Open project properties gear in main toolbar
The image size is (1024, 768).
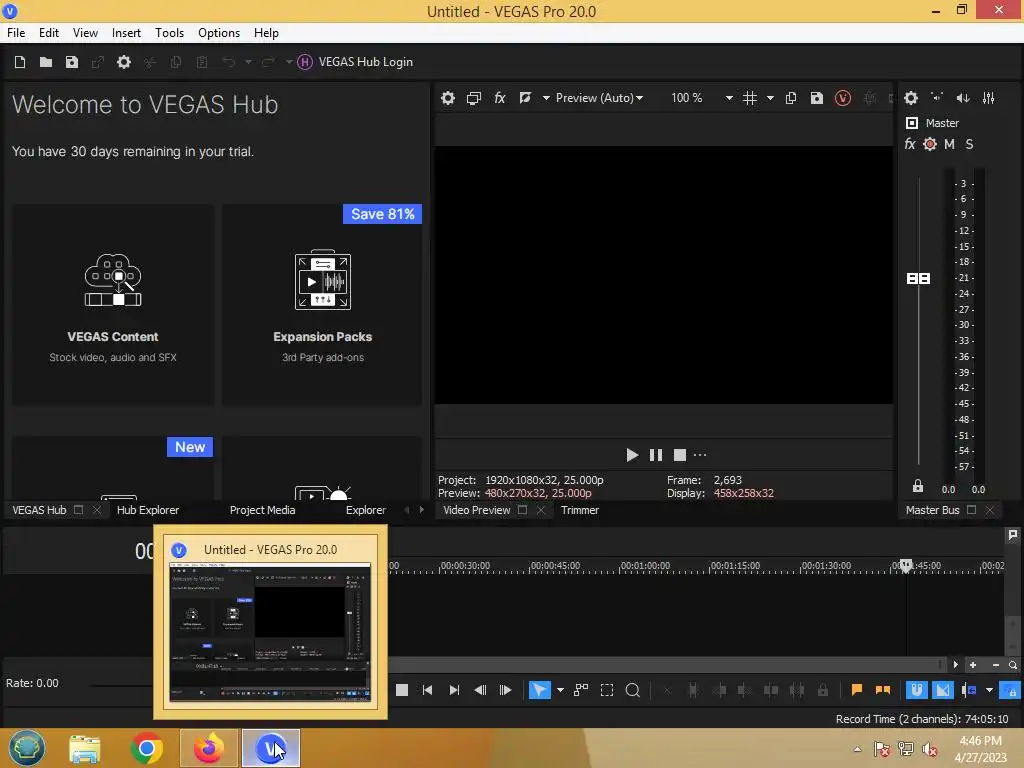click(123, 62)
